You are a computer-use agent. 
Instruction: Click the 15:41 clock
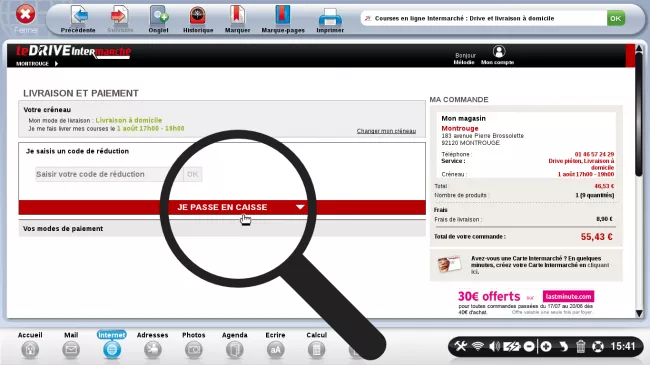click(x=623, y=346)
